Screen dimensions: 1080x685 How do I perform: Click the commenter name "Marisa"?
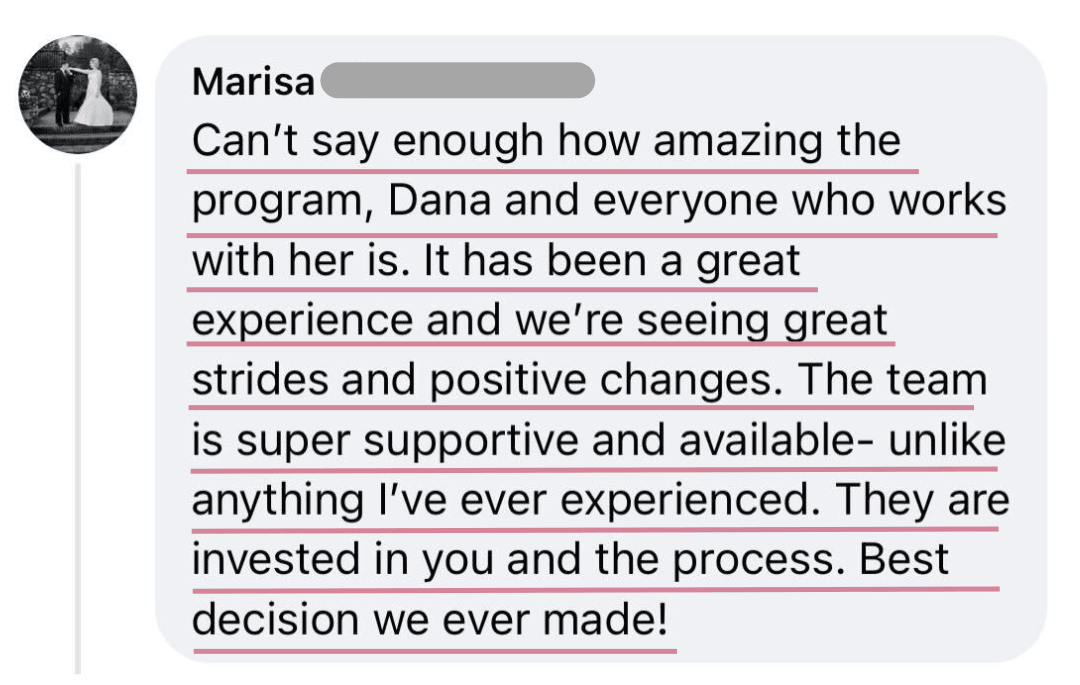253,83
